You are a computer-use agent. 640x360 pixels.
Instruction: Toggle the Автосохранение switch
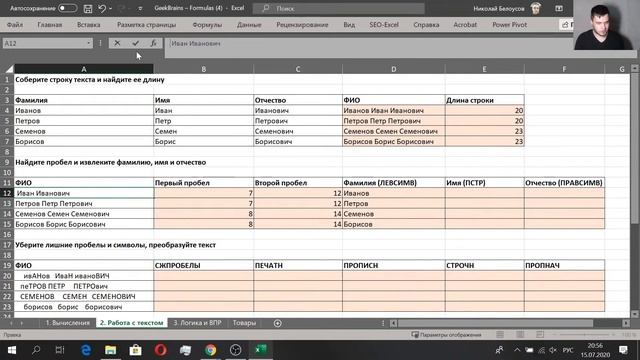click(67, 8)
